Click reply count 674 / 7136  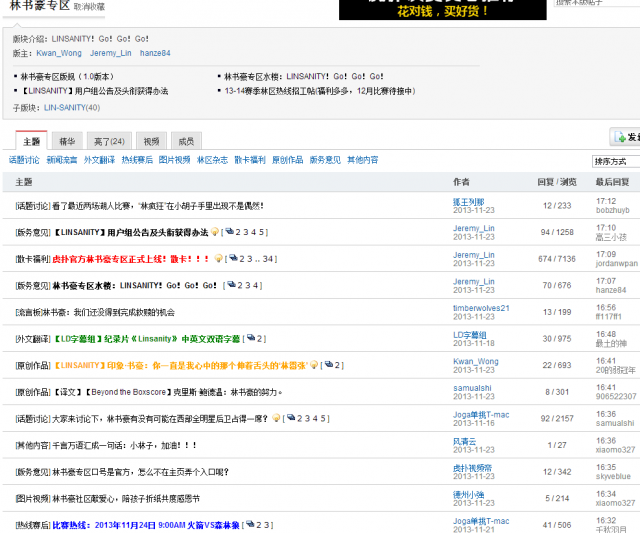point(557,259)
